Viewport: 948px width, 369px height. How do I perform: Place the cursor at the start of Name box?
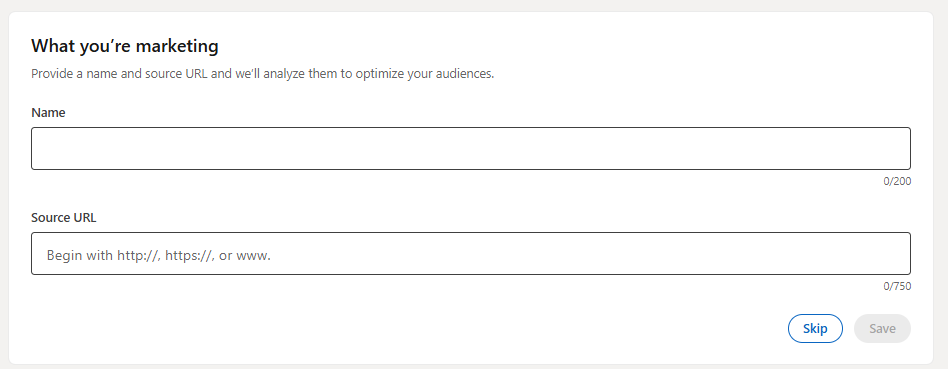tap(42, 148)
